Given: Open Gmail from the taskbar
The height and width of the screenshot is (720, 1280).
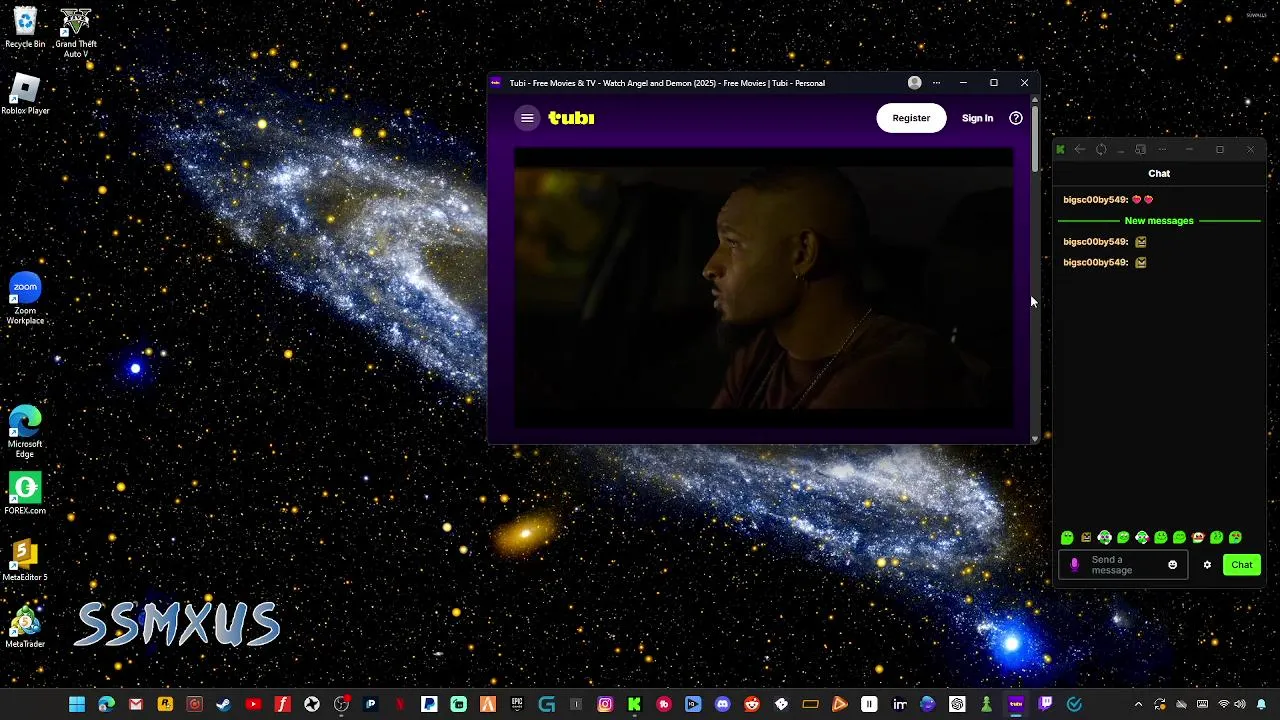Looking at the screenshot, I should 136,705.
